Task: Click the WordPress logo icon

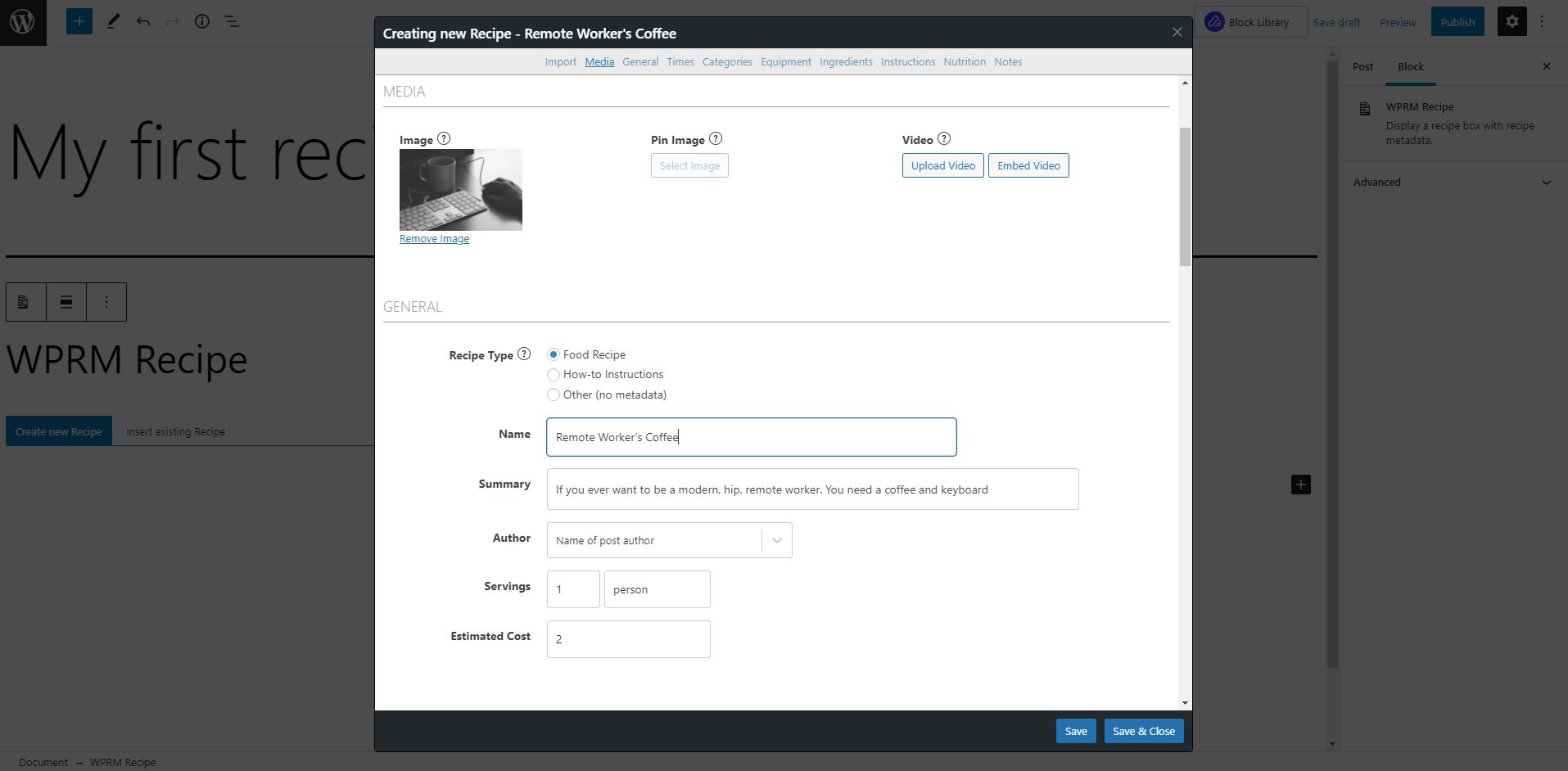Action: click(22, 22)
